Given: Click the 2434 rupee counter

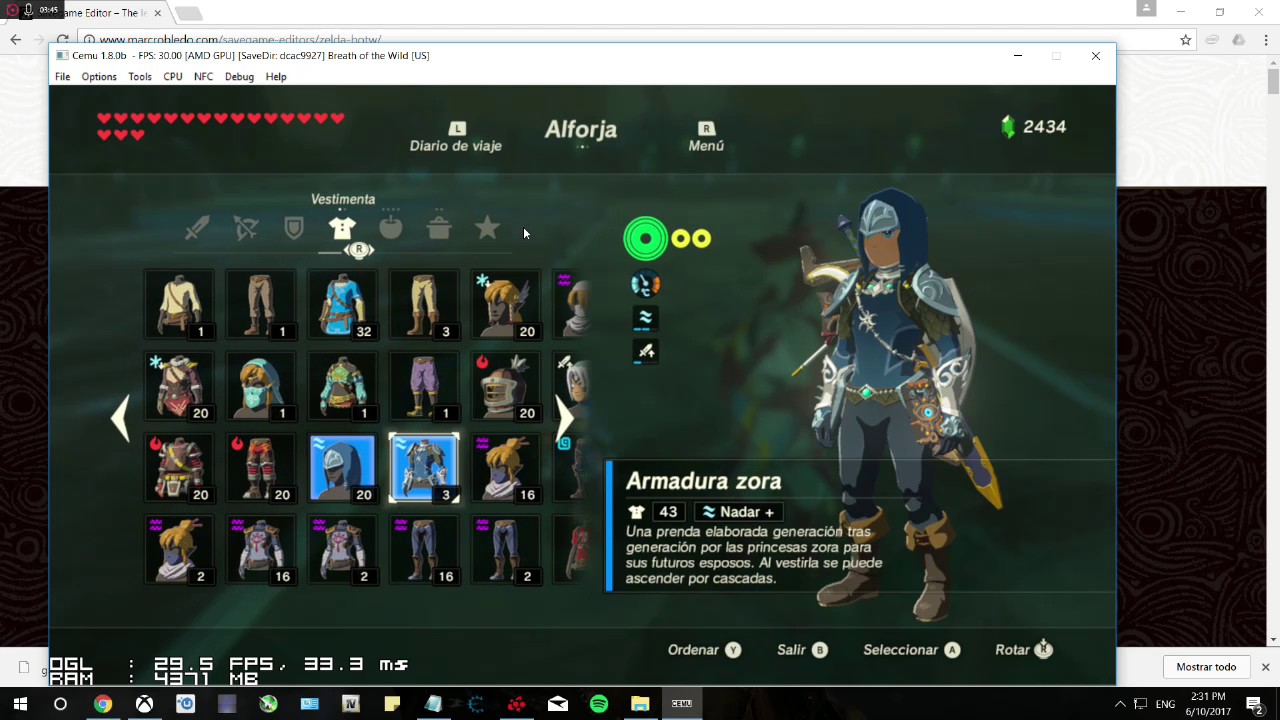Looking at the screenshot, I should [x=1034, y=127].
